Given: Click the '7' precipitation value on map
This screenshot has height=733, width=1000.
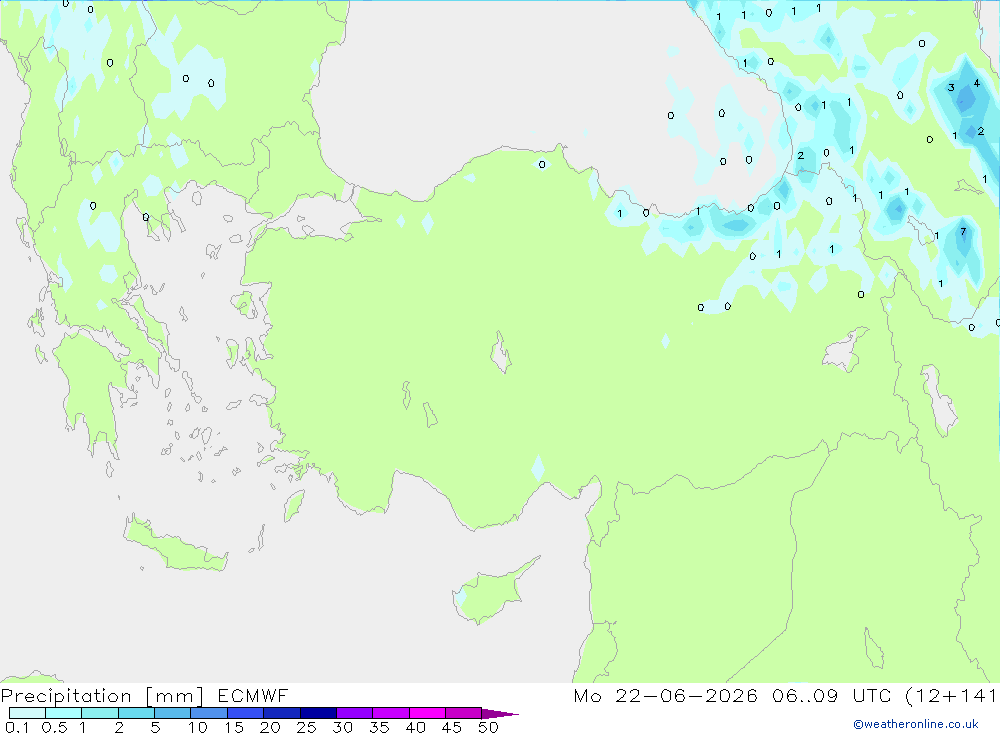Looking at the screenshot, I should [x=963, y=232].
